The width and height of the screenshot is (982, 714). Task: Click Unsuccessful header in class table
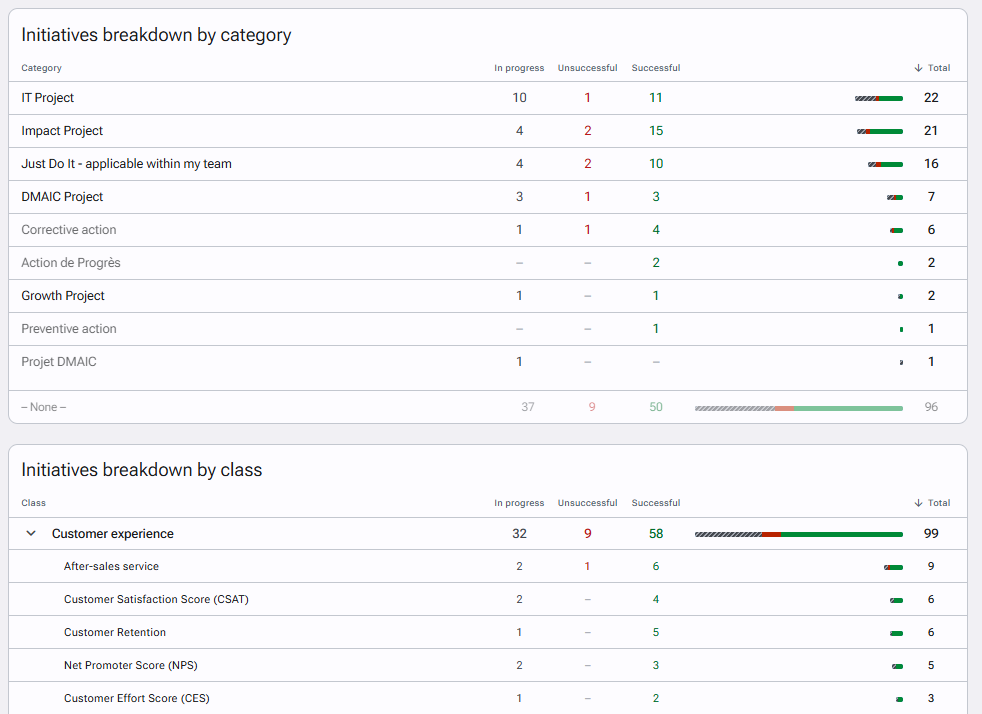pyautogui.click(x=587, y=503)
